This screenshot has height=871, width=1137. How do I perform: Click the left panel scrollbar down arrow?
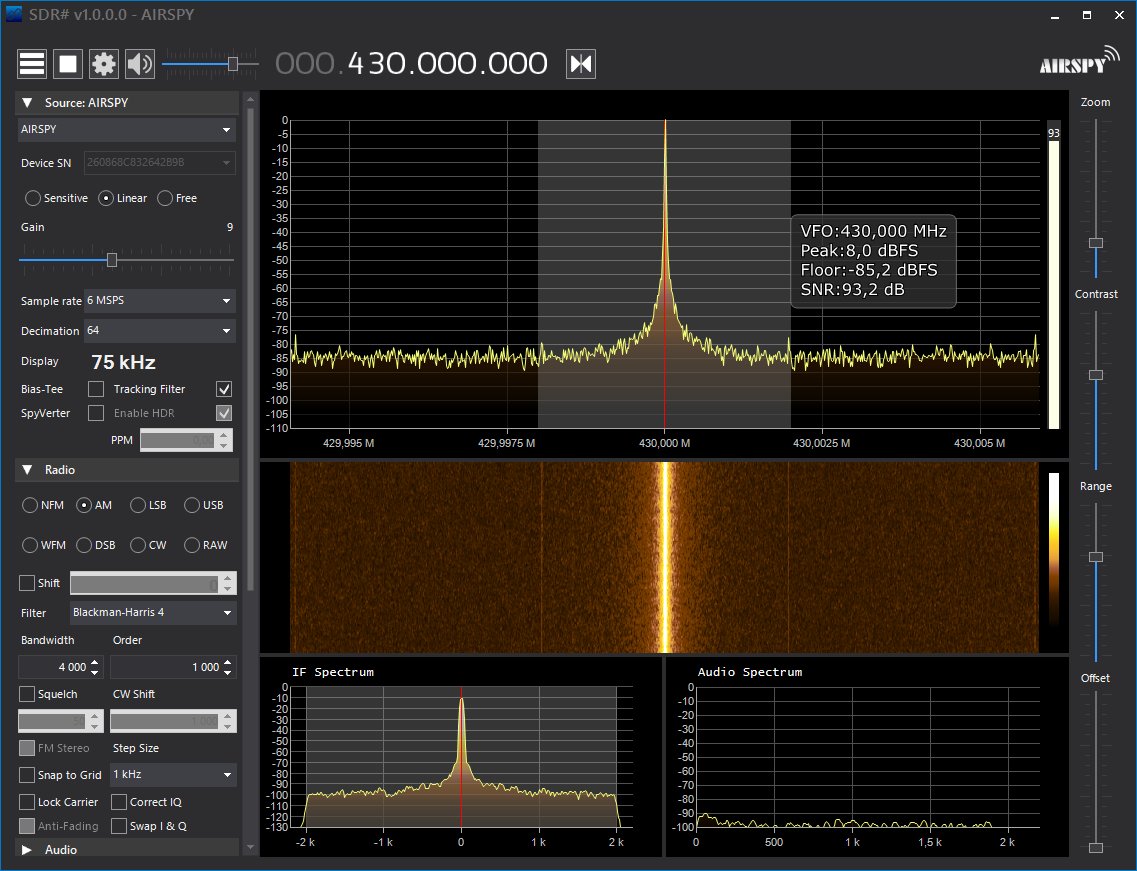pos(250,847)
